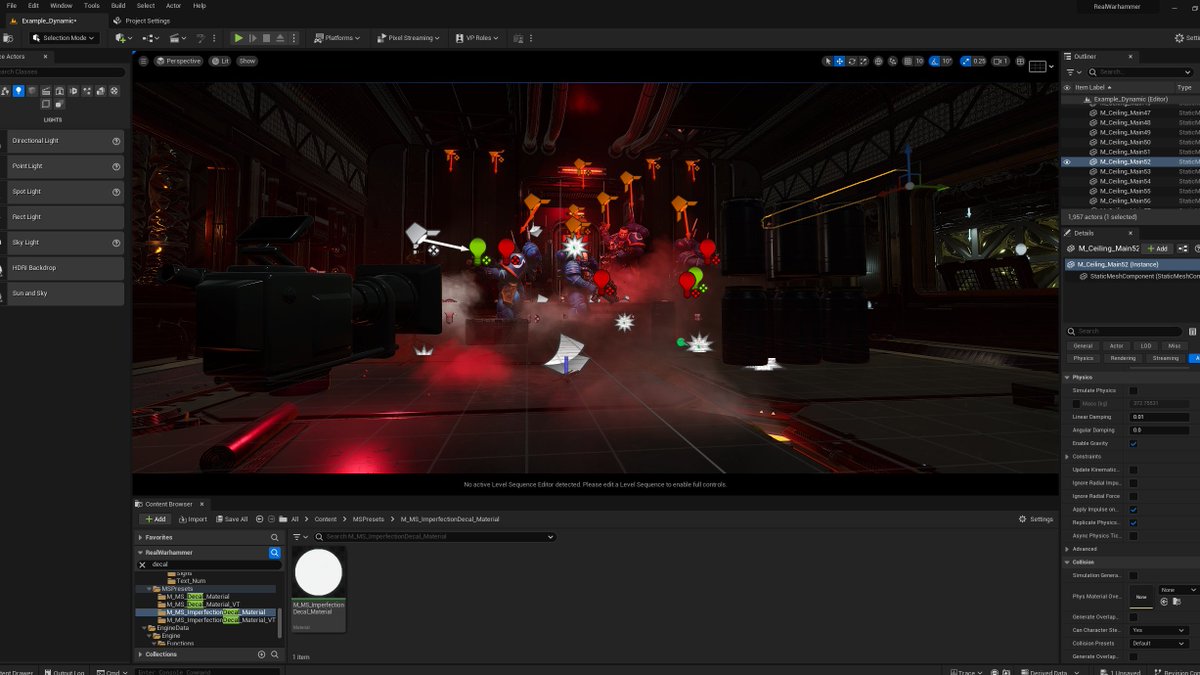Click the Details property matrix grid icon
The width and height of the screenshot is (1200, 675).
point(1192,331)
